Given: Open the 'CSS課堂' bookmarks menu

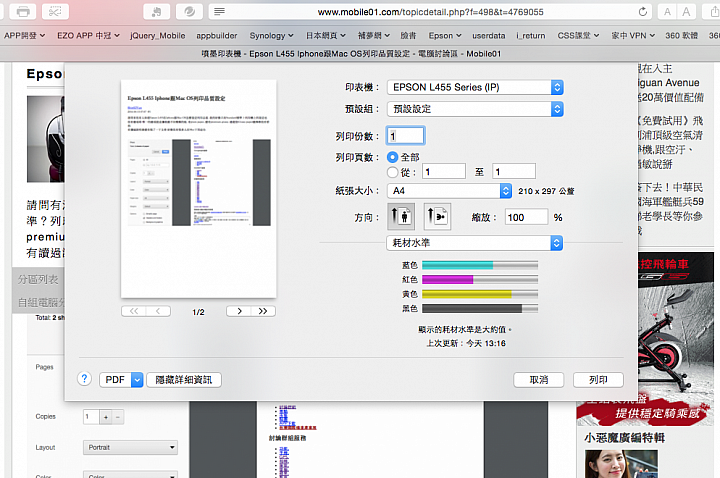Looking at the screenshot, I should click(578, 35).
